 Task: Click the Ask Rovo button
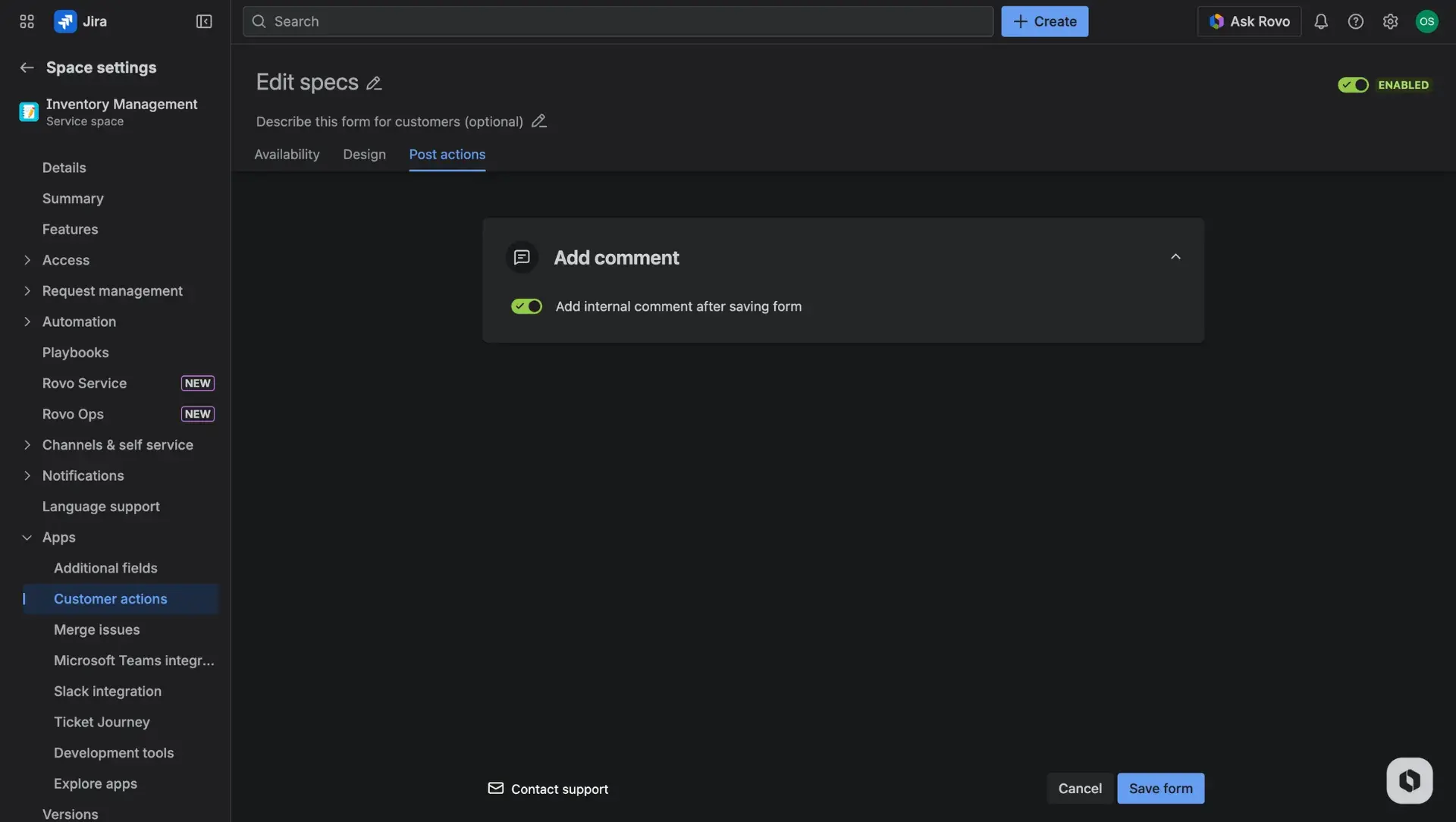click(x=1248, y=21)
